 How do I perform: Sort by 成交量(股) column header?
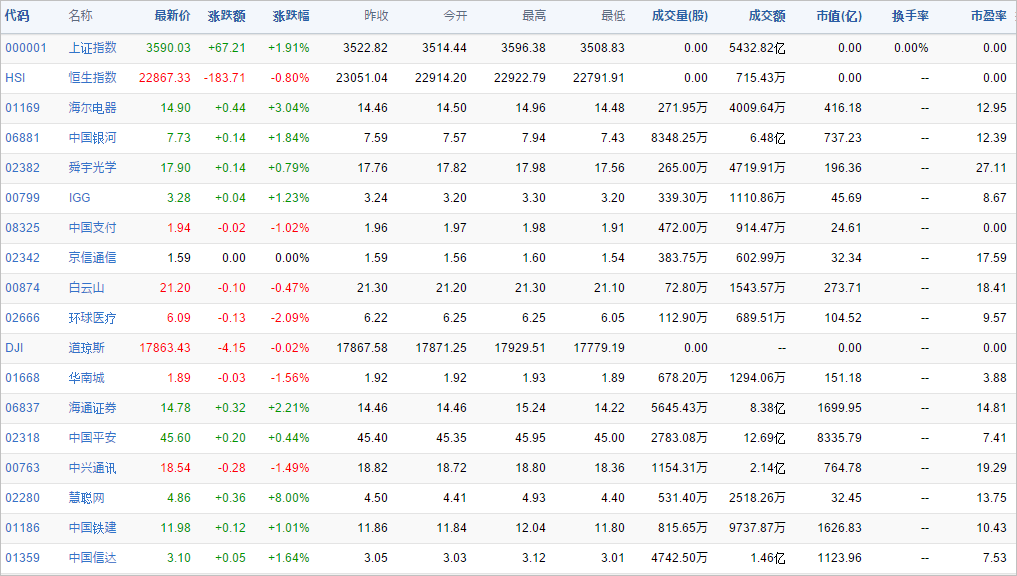pos(679,16)
